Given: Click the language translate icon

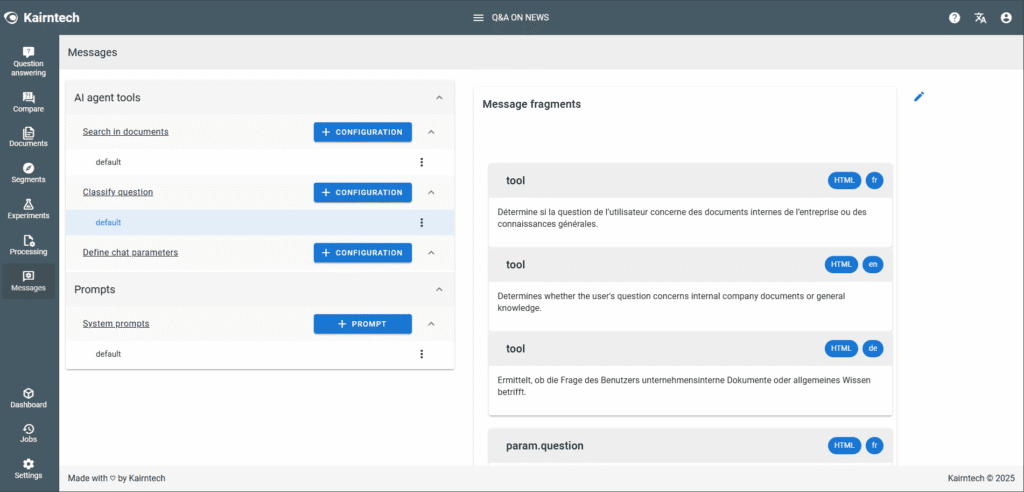Looking at the screenshot, I should (x=980, y=18).
